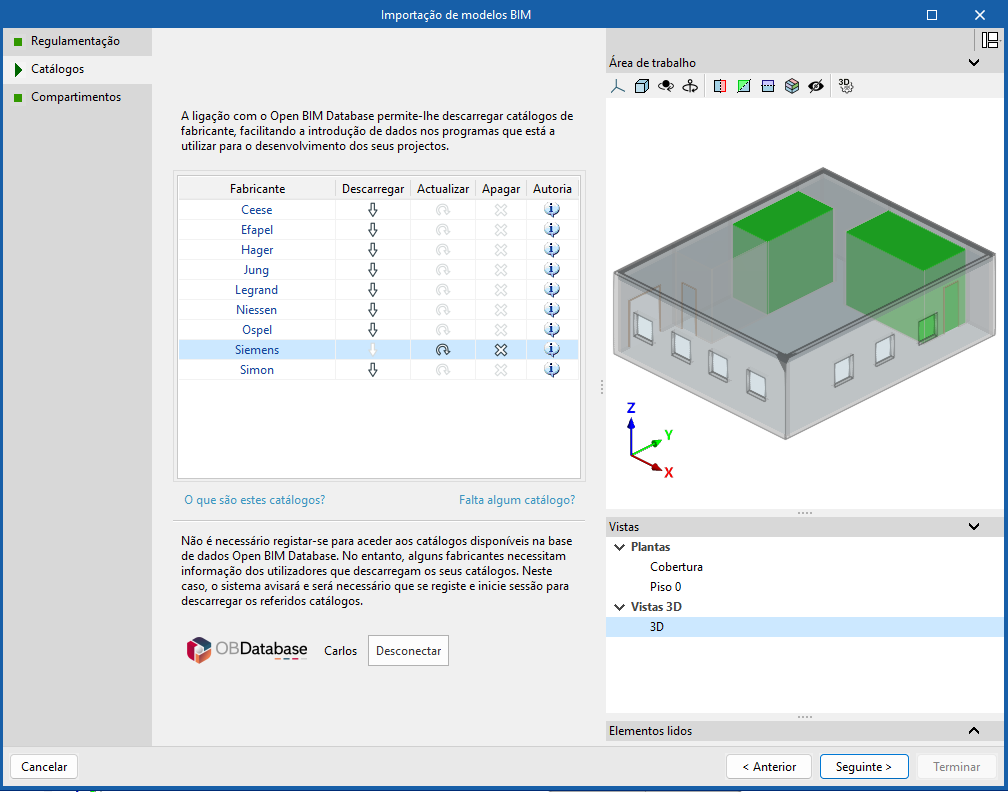
Task: Download the Hager catalog
Action: (372, 249)
